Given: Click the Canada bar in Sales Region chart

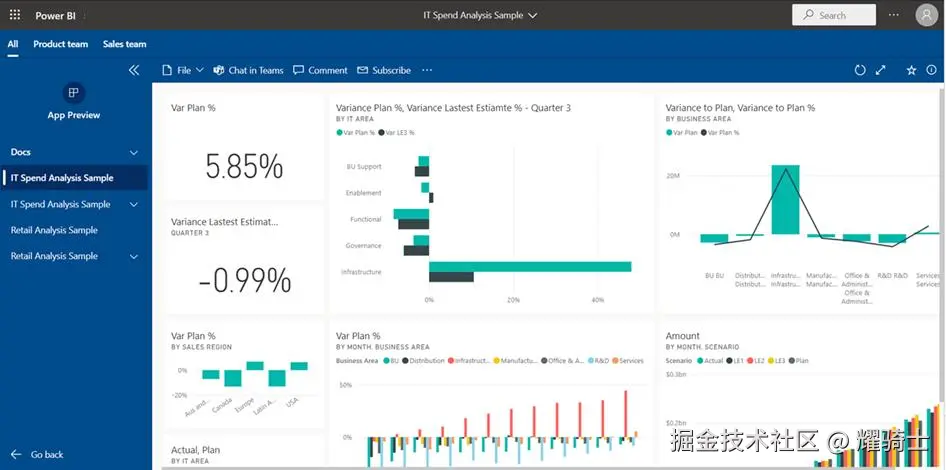Looking at the screenshot, I should 232,378.
